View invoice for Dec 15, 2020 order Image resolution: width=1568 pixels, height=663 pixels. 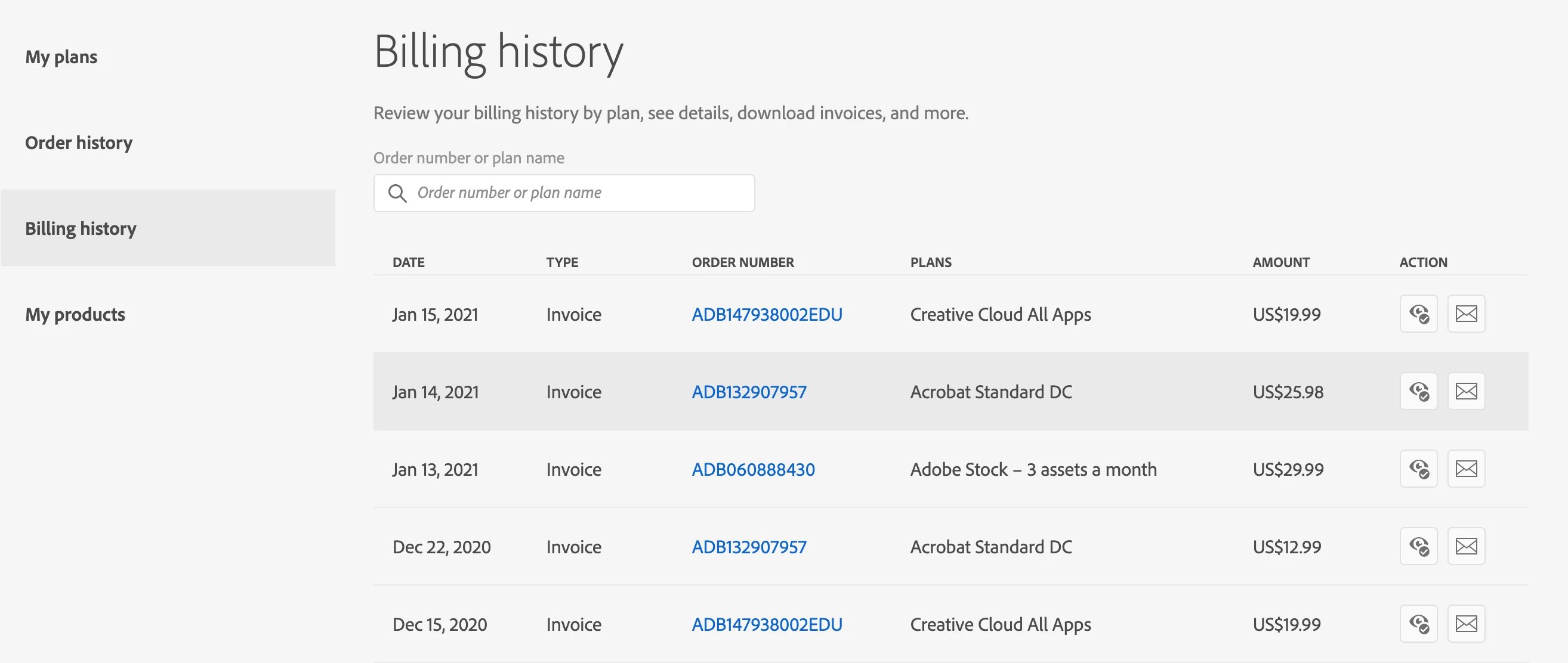pyautogui.click(x=1418, y=624)
